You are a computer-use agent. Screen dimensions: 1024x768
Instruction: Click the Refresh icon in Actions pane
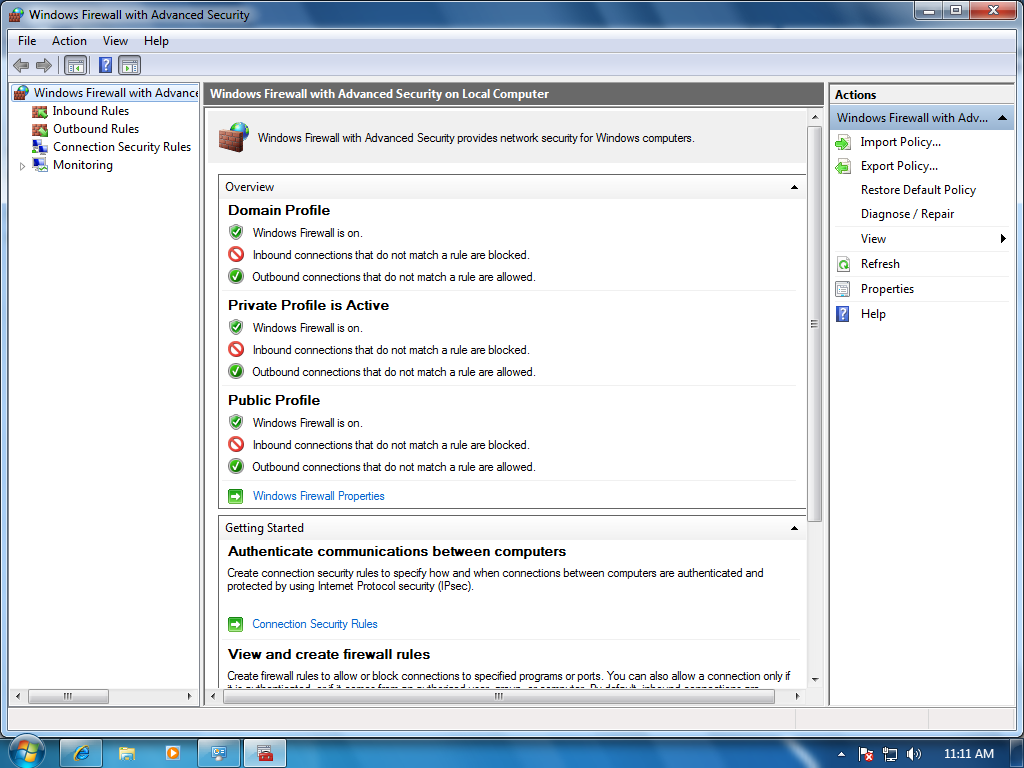[843, 264]
